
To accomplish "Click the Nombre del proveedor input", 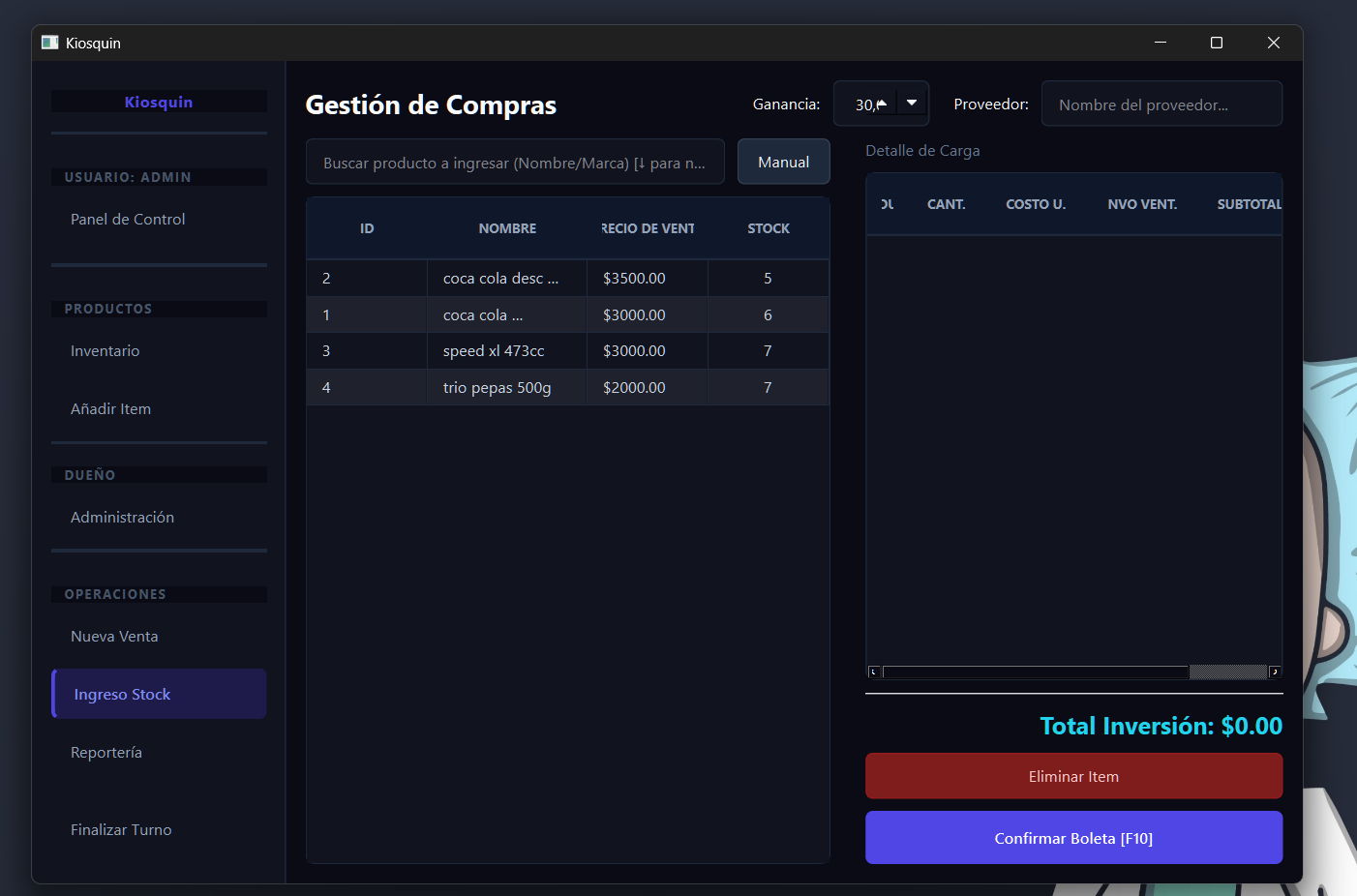I will [1161, 104].
